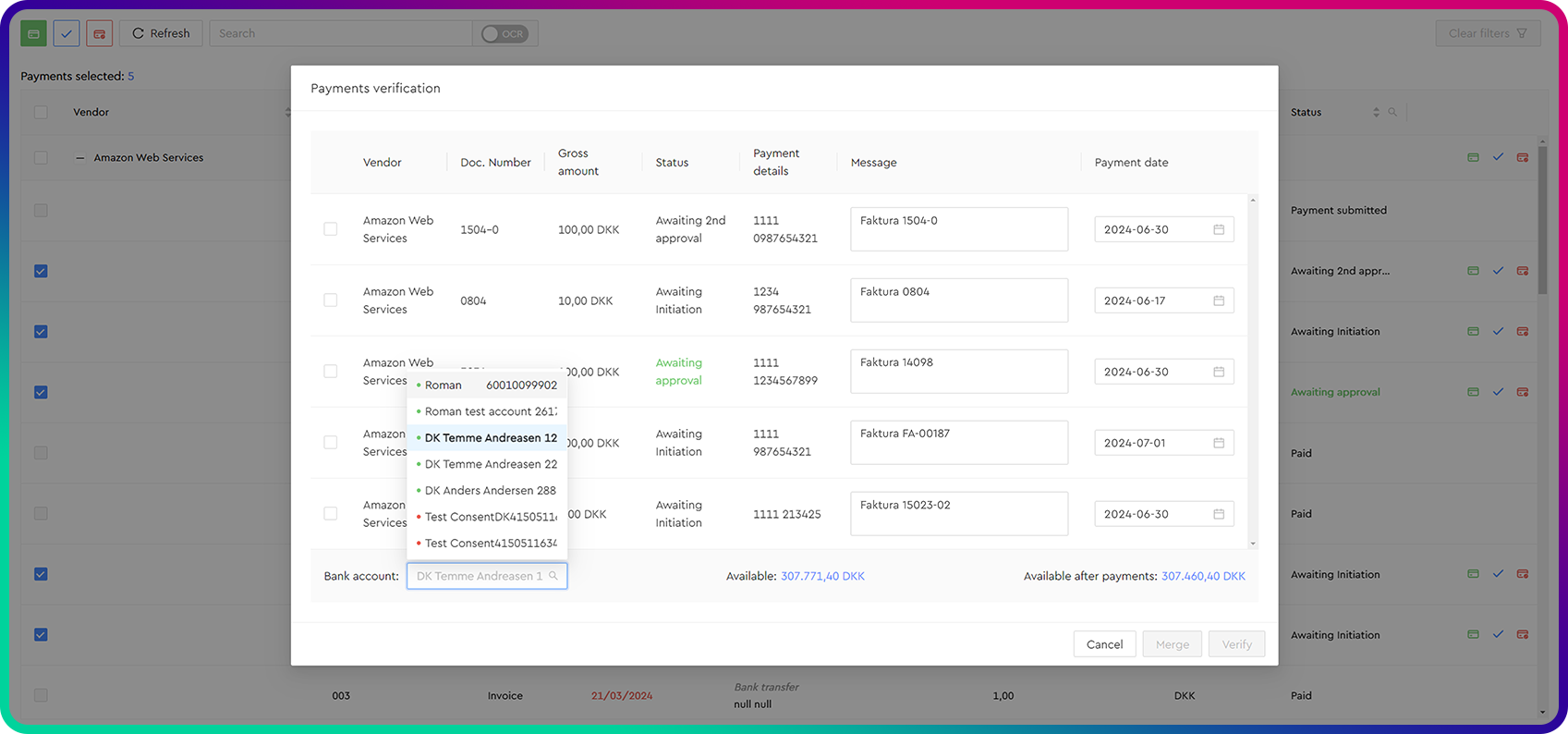Viewport: 1568px width, 734px height.
Task: Open calendar icon for Faktura 0804 payment date
Action: [x=1219, y=300]
